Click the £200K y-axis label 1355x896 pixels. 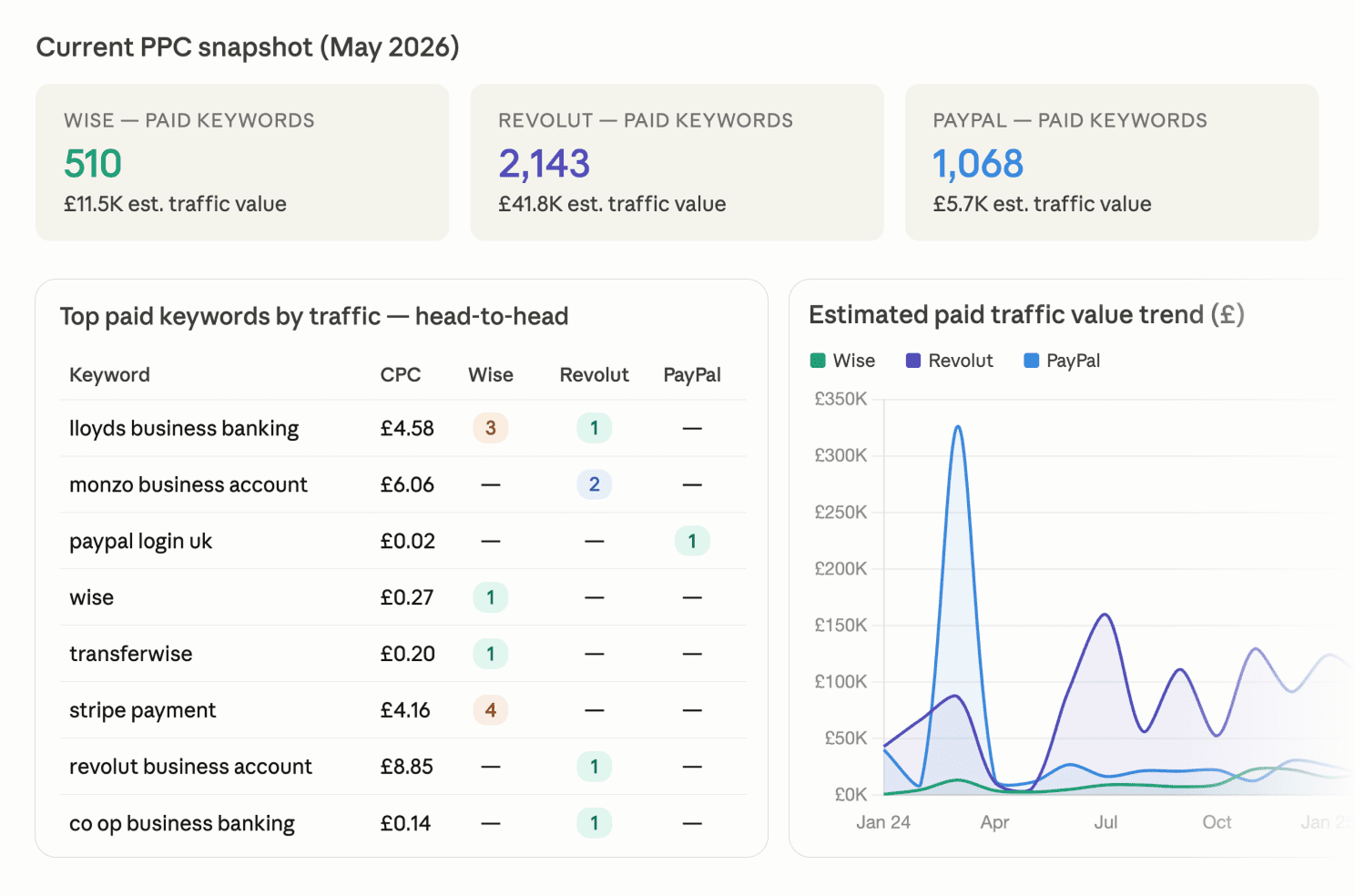(841, 568)
